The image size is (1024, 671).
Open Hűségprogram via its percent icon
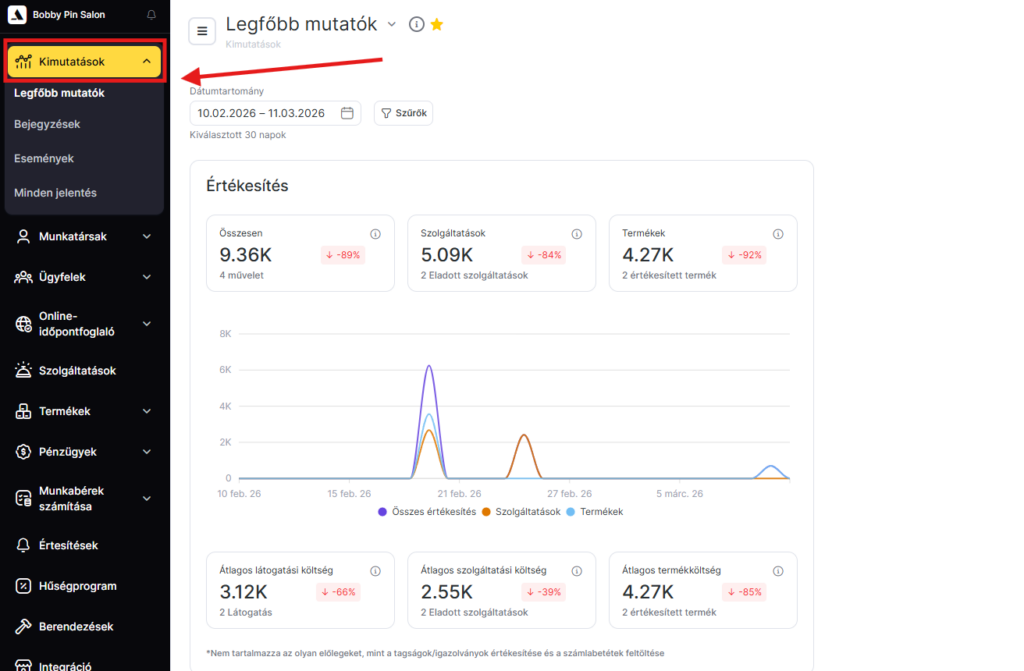(23, 586)
